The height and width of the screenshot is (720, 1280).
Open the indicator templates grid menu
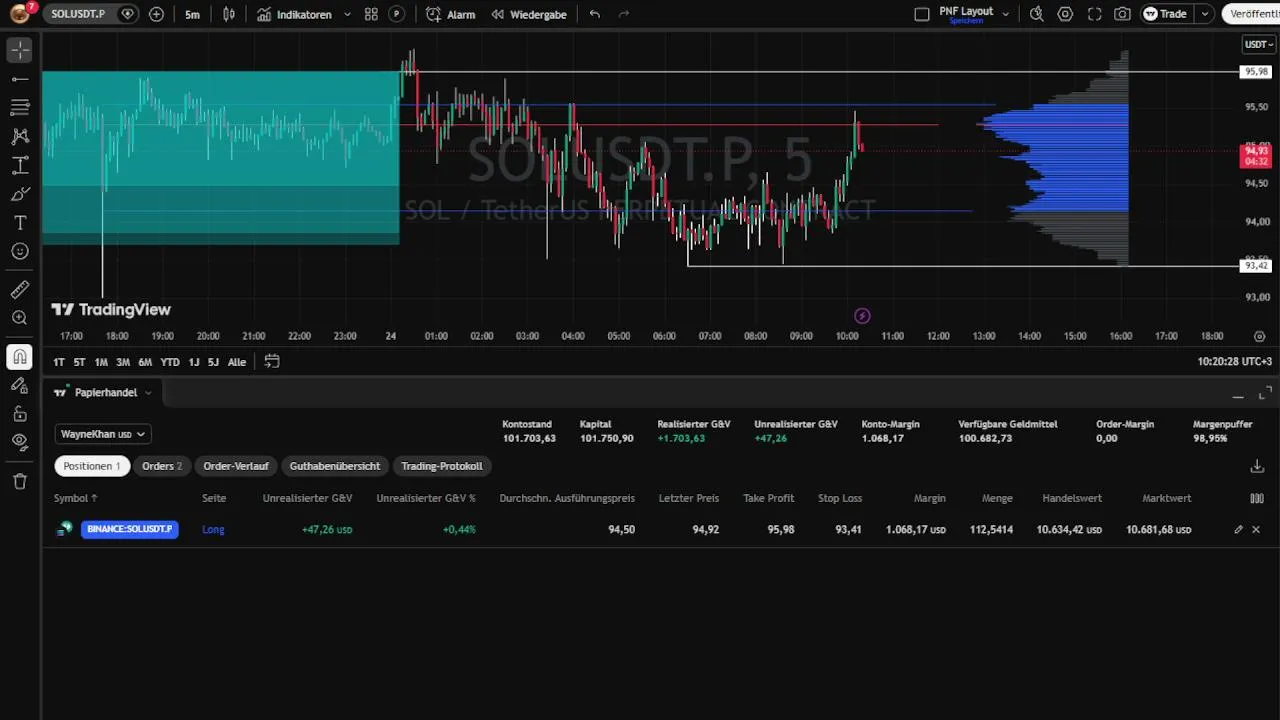coord(371,14)
